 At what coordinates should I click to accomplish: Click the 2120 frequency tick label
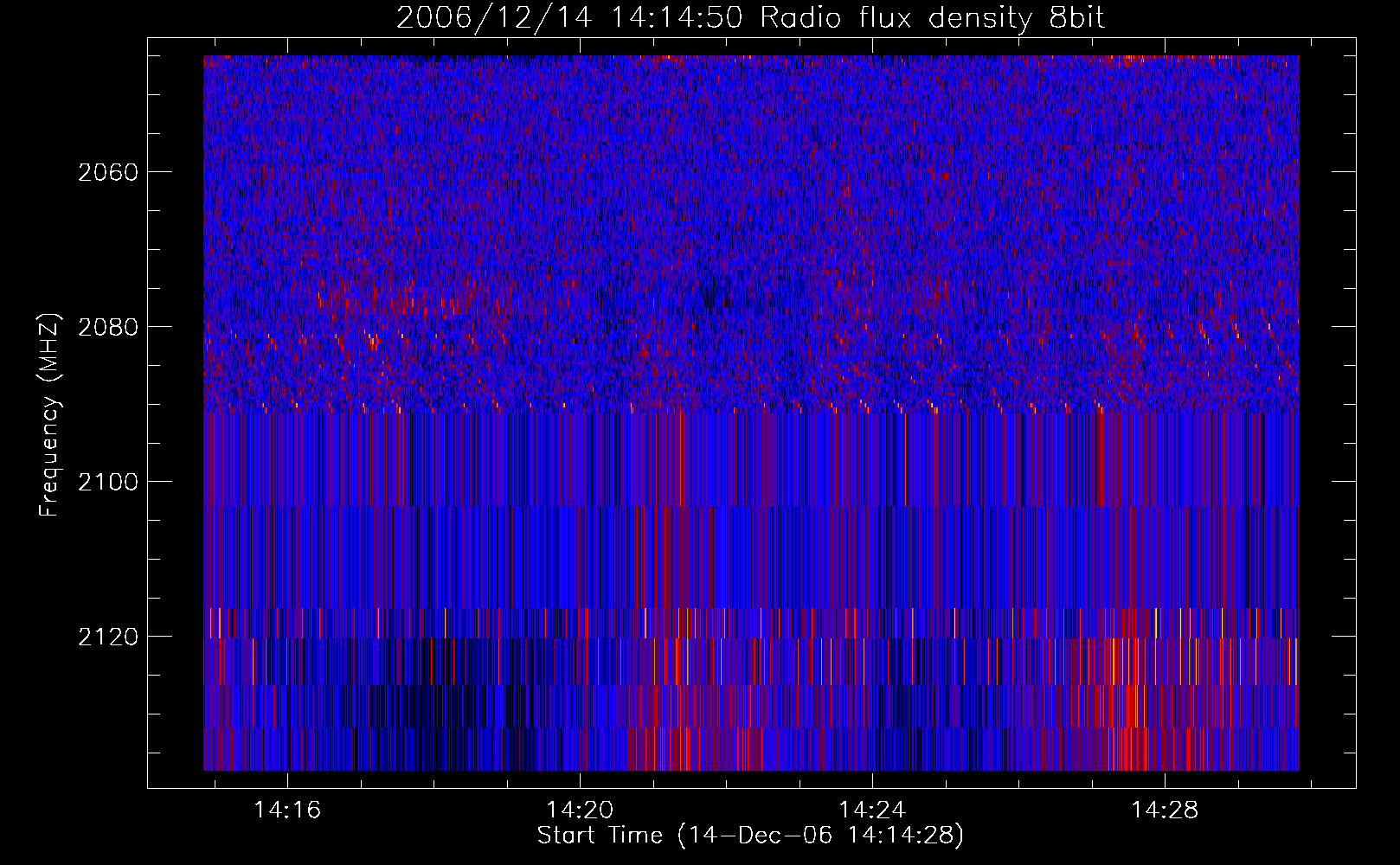point(108,637)
